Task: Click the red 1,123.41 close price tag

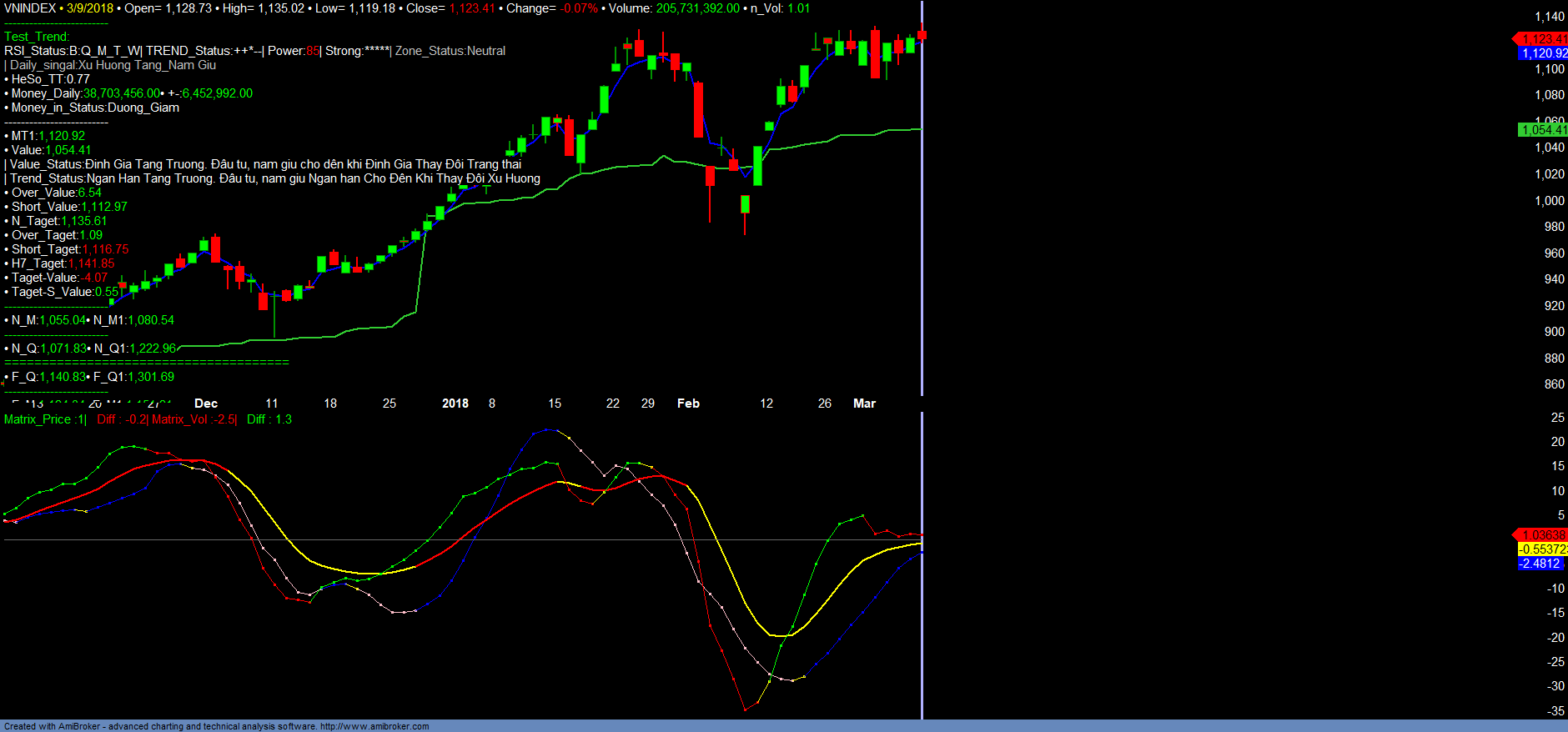Action: point(1543,39)
